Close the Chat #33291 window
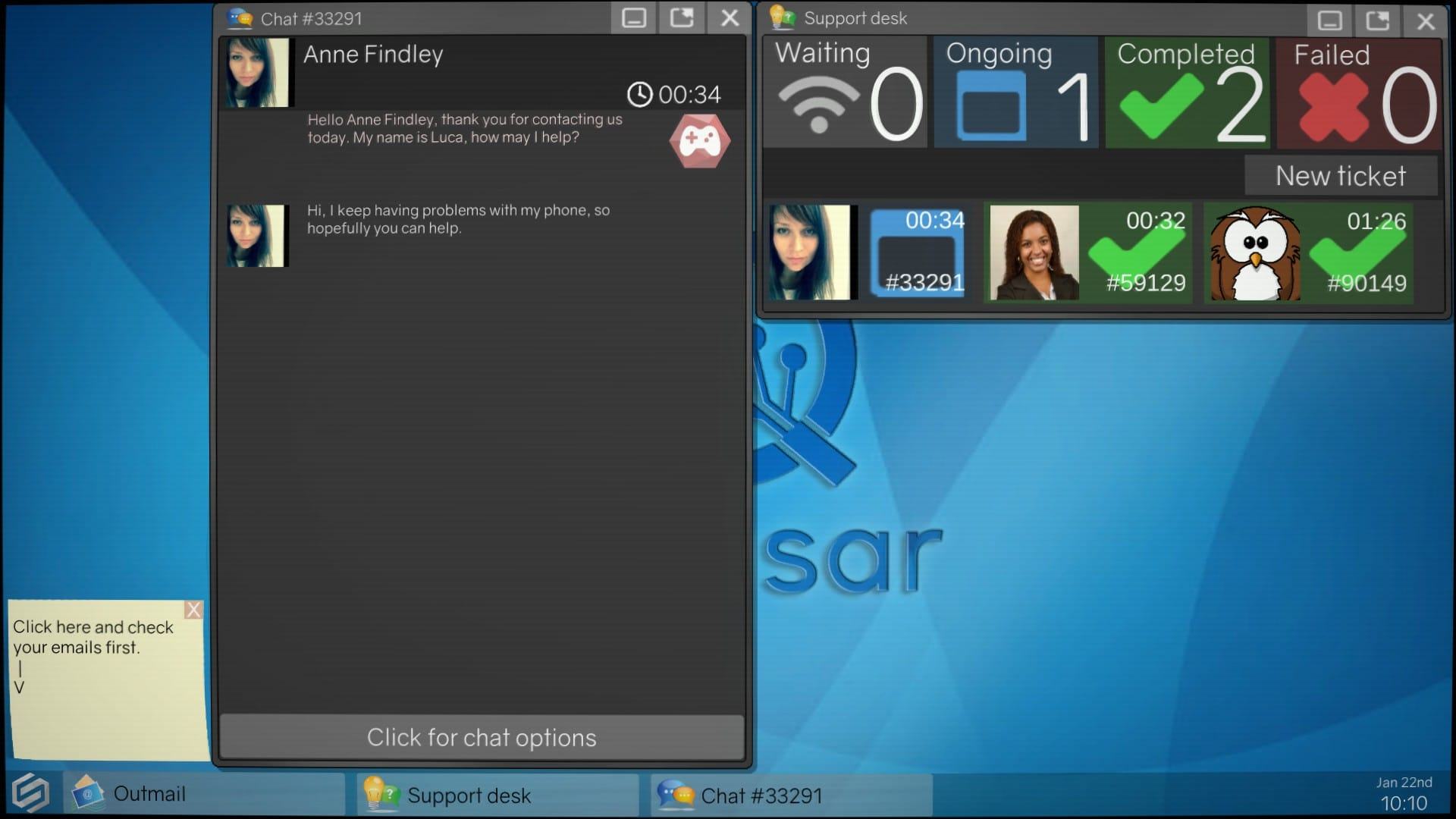Screen dimensions: 1456x819 730,18
